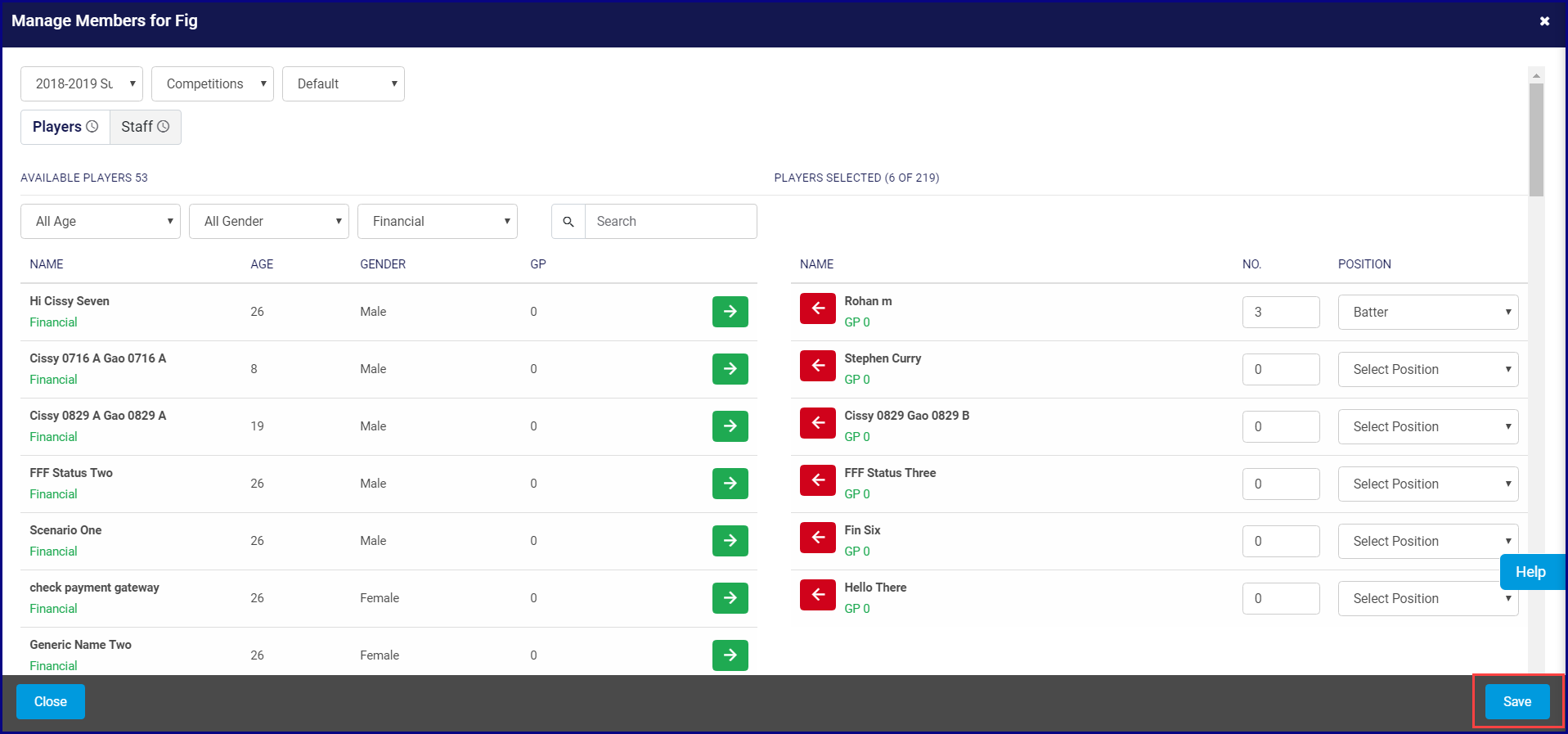Click the GP column header
1568x734 pixels.
(538, 264)
